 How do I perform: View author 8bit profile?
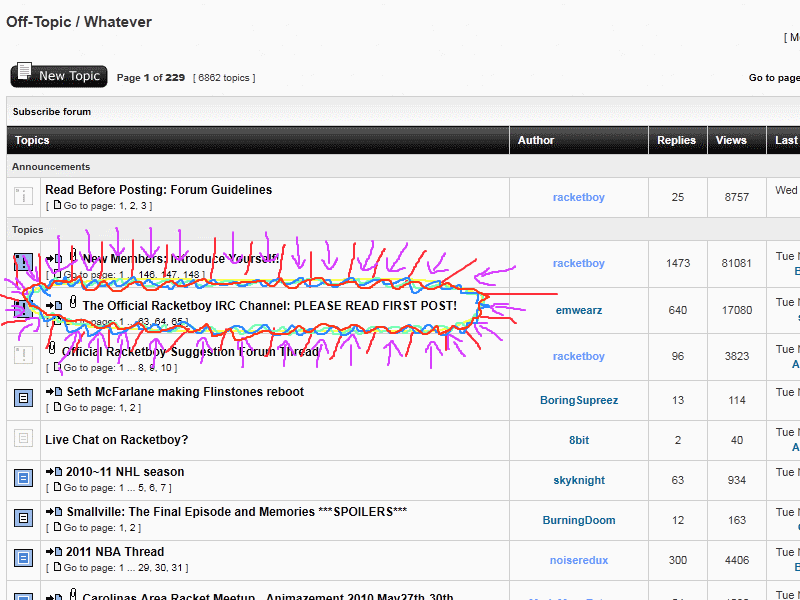pyautogui.click(x=579, y=440)
